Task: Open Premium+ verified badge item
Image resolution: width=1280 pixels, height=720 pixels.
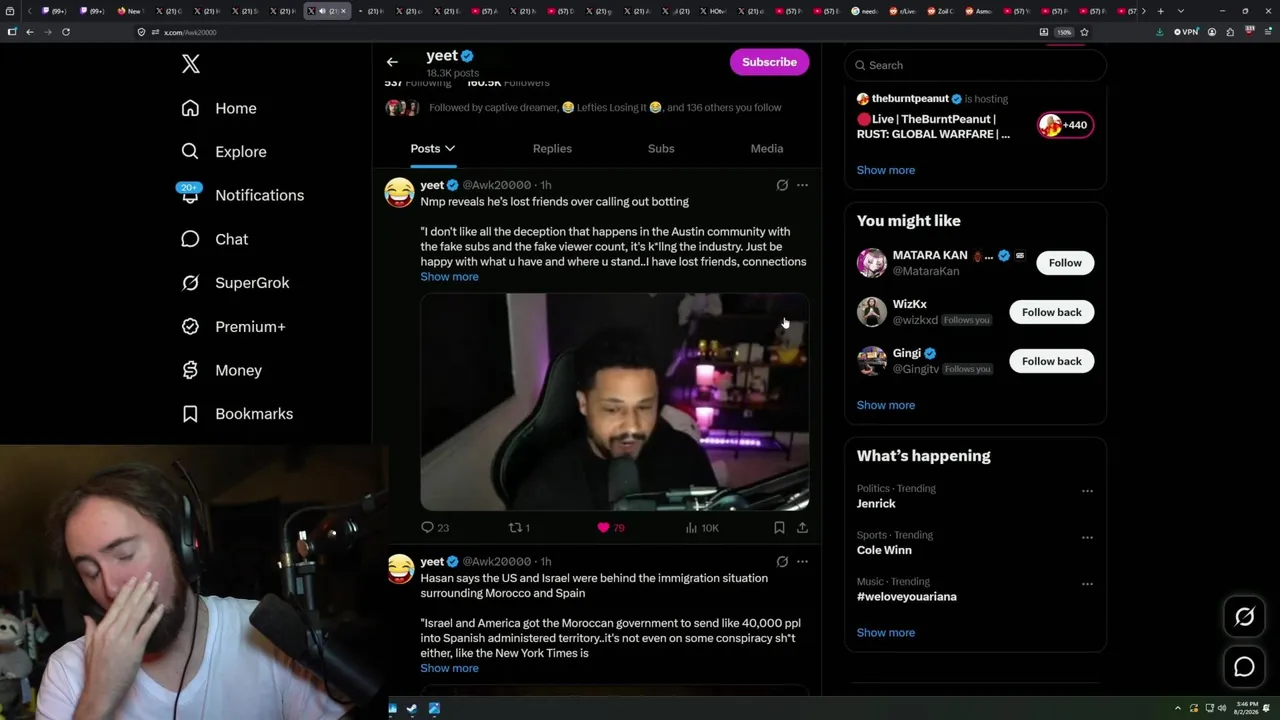Action: coord(233,326)
